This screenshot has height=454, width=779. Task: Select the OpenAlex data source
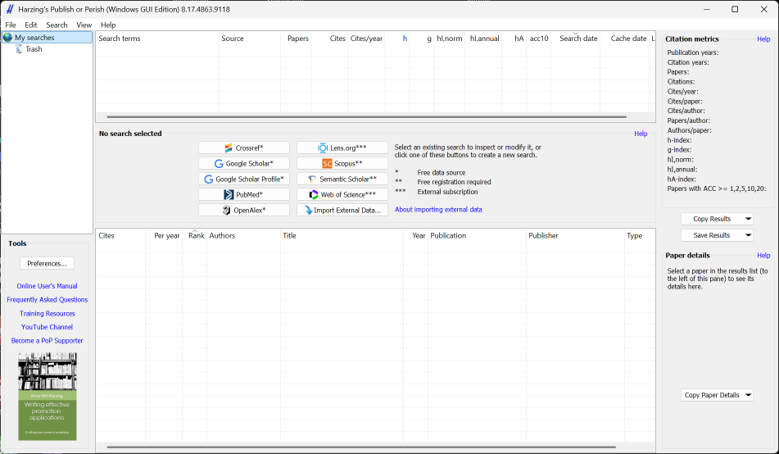point(244,211)
